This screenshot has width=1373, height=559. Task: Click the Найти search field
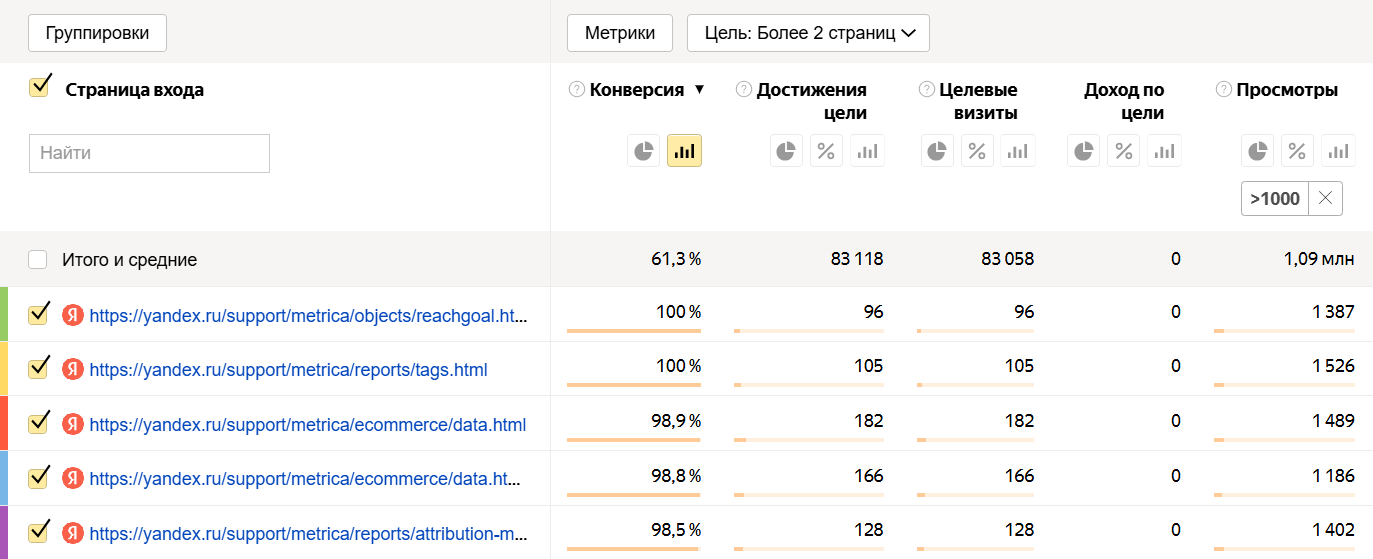149,153
